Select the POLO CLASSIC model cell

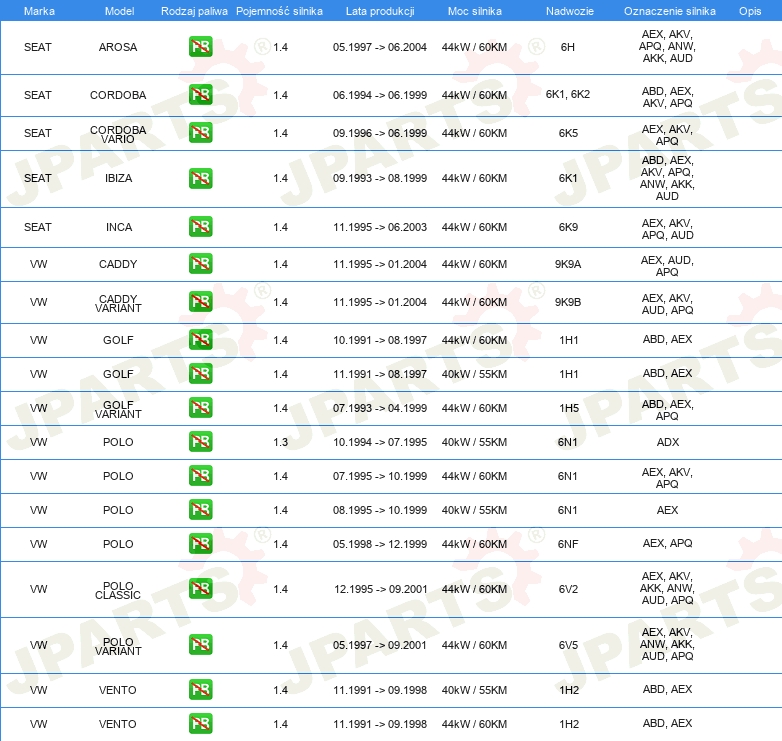coord(118,590)
